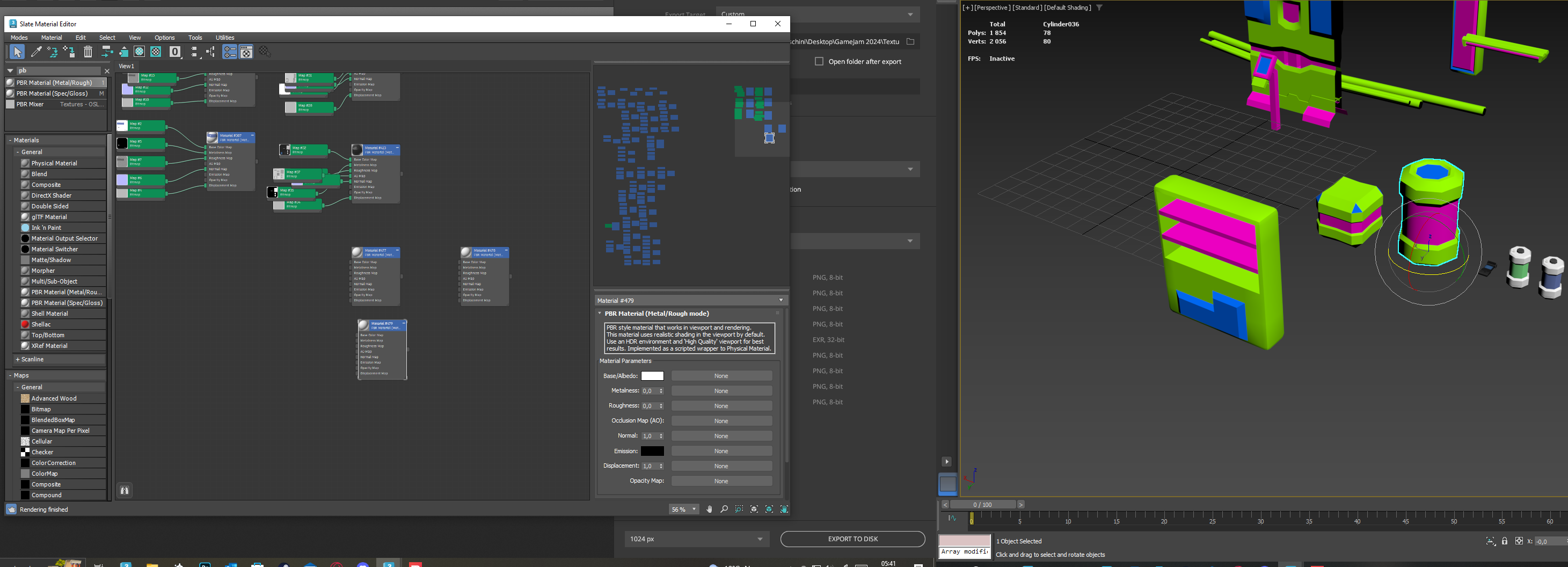Click Lay Out Children icon
Viewport: 1568px width, 567px height.
coord(210,52)
